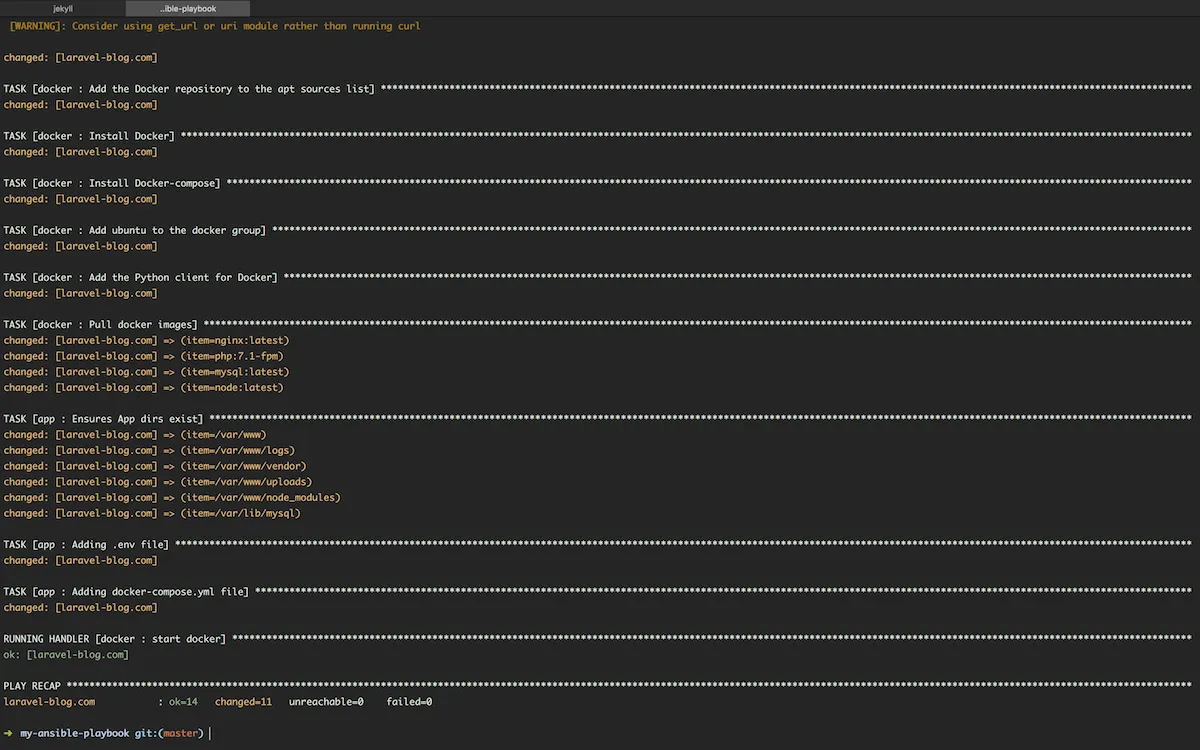
Task: Click the 'TASK [docker : Install Docker]' line
Action: pyautogui.click(x=598, y=136)
